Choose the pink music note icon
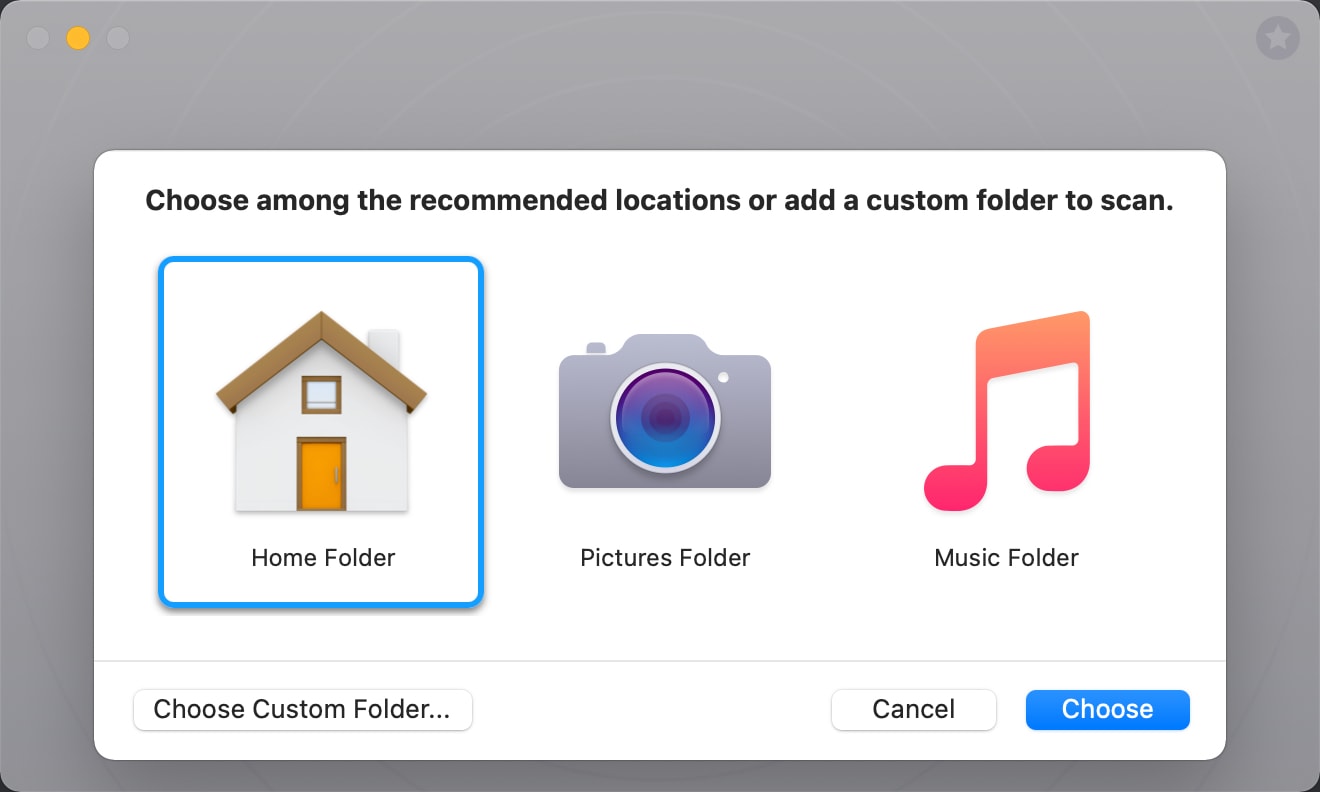The image size is (1320, 792). [1006, 412]
